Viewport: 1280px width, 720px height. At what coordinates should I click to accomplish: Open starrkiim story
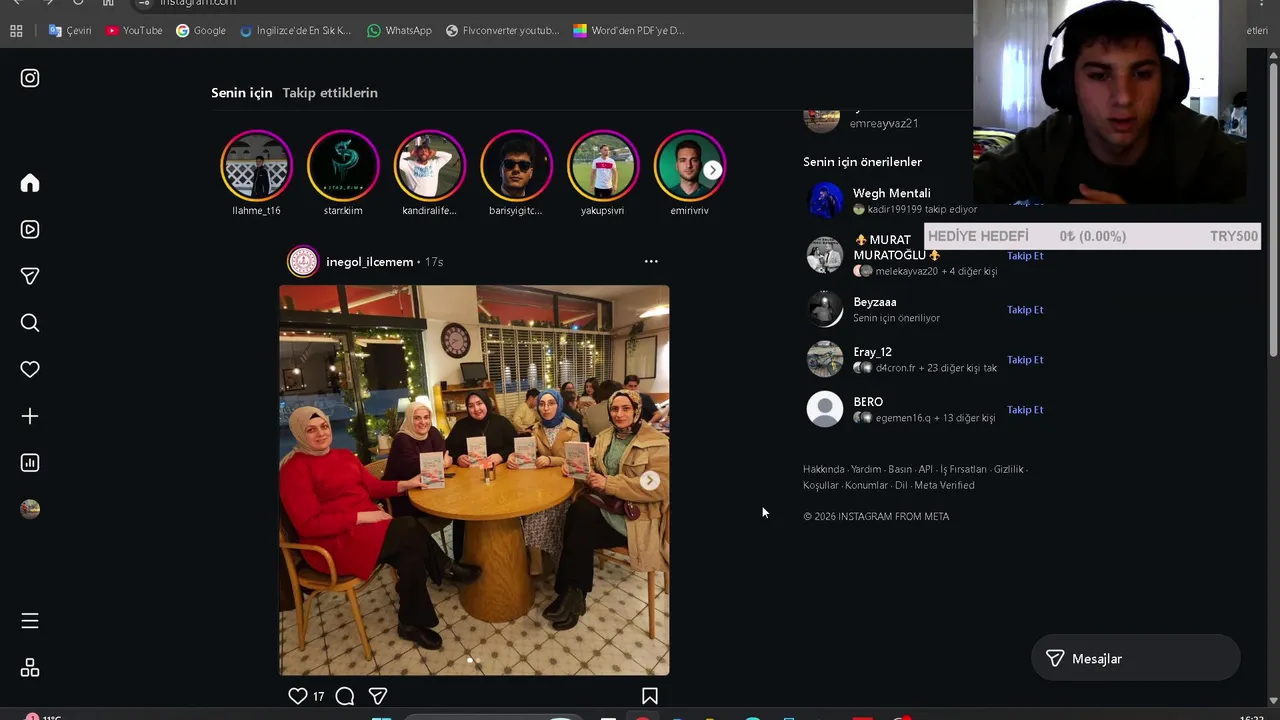tap(343, 166)
